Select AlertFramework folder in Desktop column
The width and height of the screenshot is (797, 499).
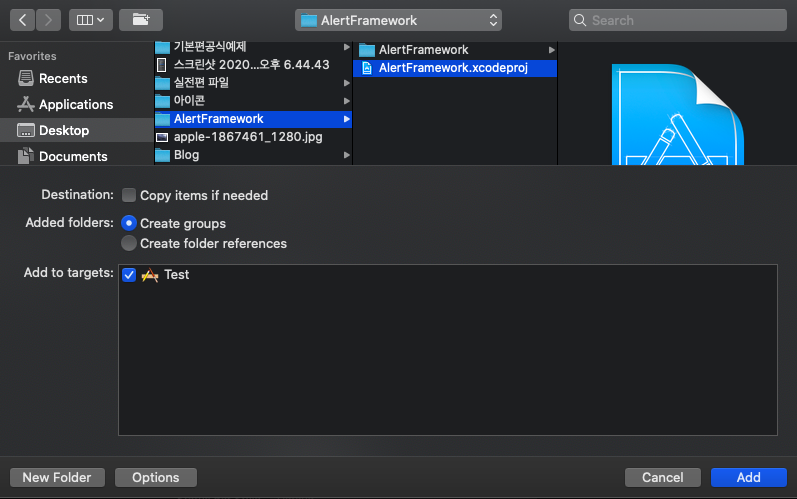click(x=253, y=119)
